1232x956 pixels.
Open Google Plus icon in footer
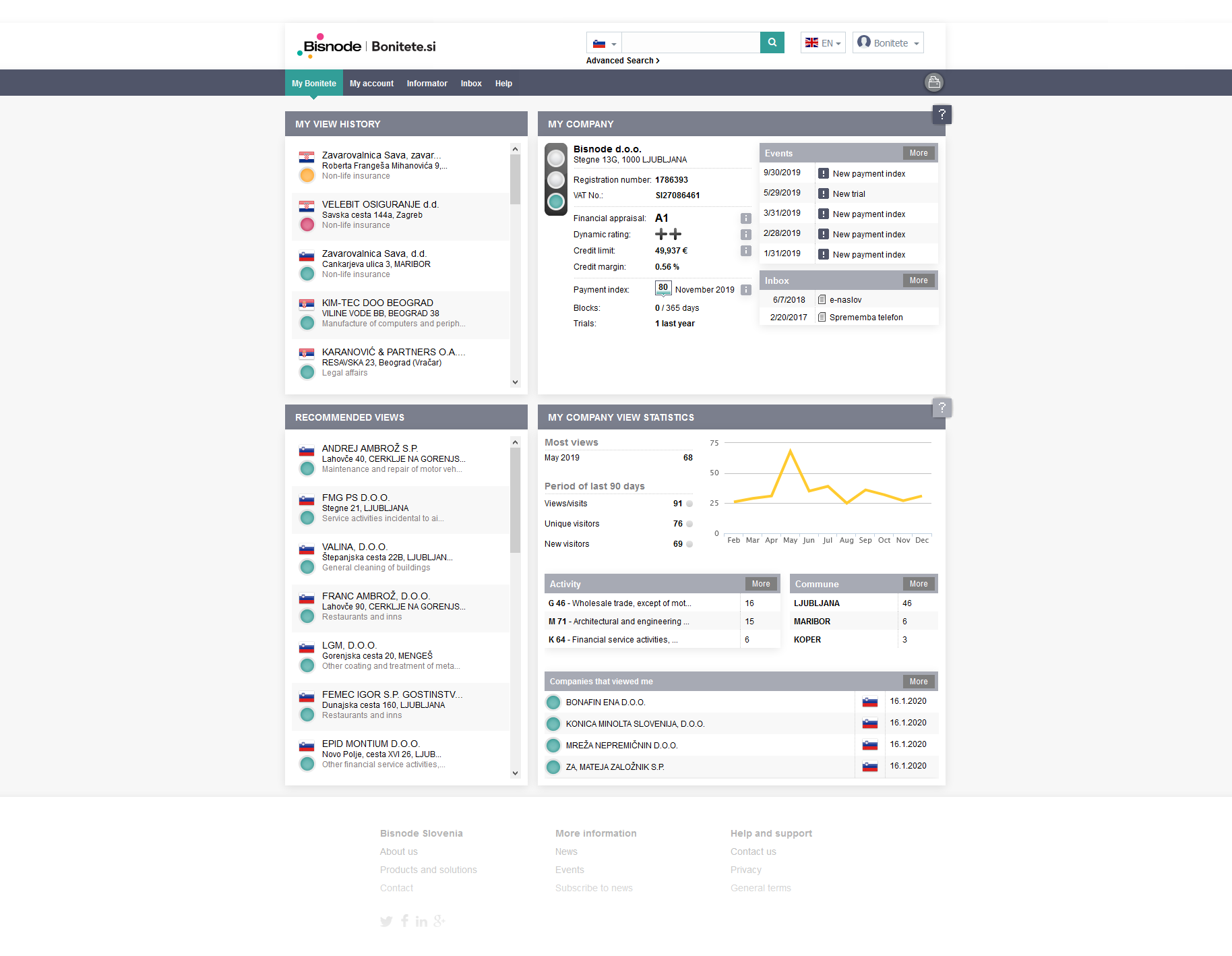[x=439, y=921]
